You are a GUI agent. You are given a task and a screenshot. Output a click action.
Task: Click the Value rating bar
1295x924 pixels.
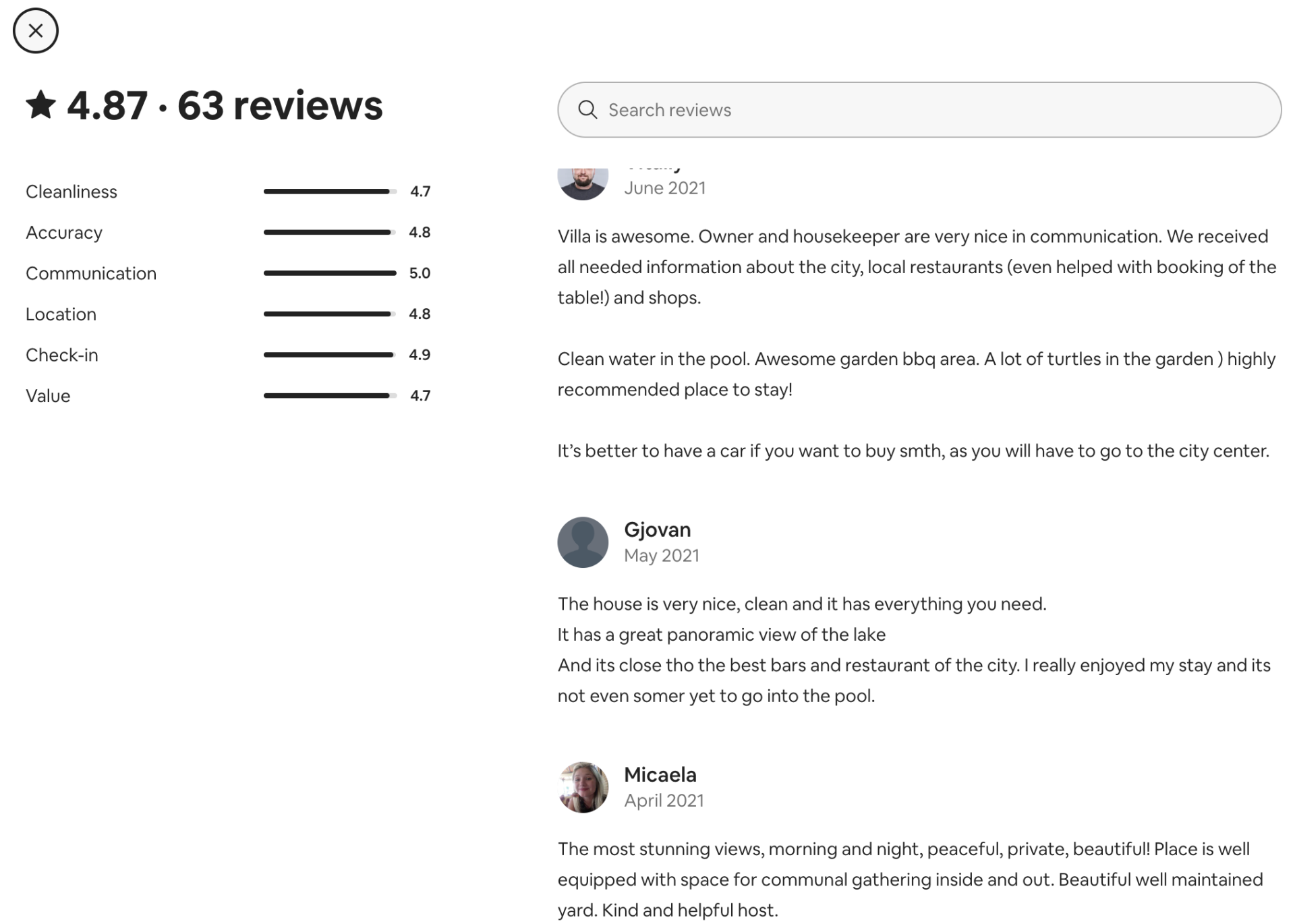click(x=330, y=395)
